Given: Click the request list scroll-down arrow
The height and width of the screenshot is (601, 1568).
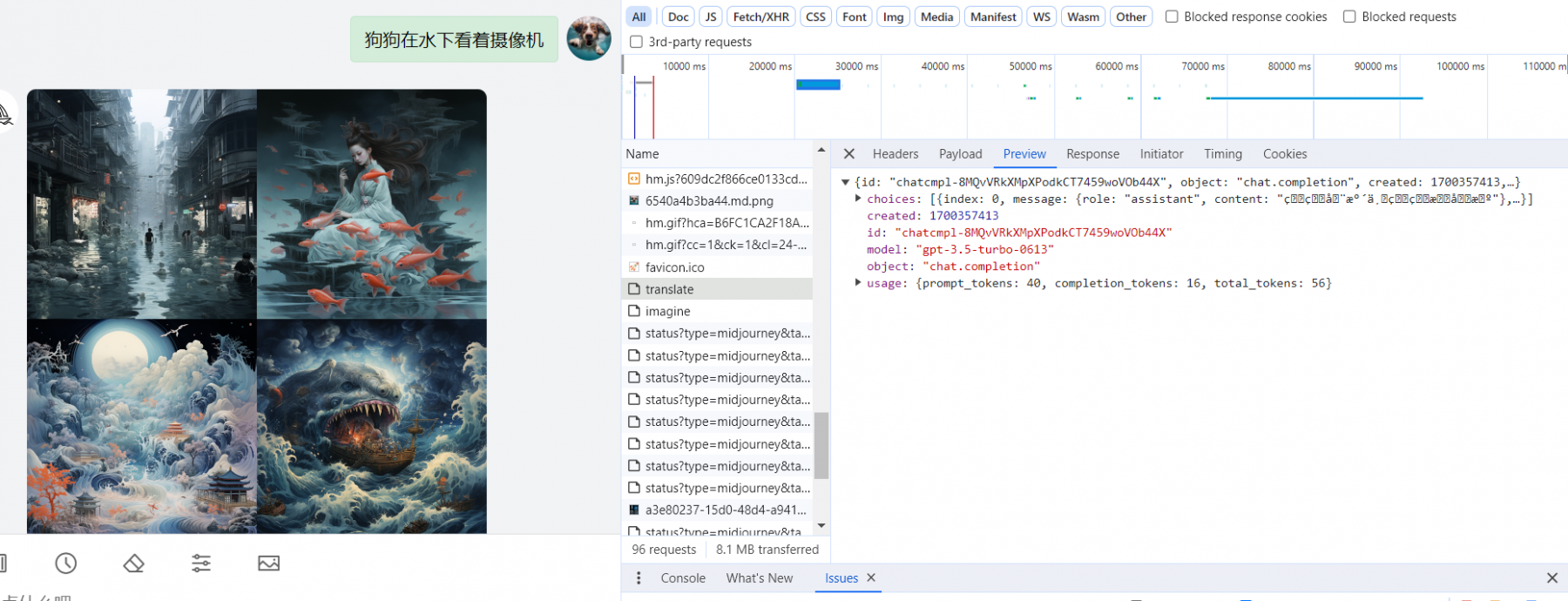Looking at the screenshot, I should [x=821, y=526].
